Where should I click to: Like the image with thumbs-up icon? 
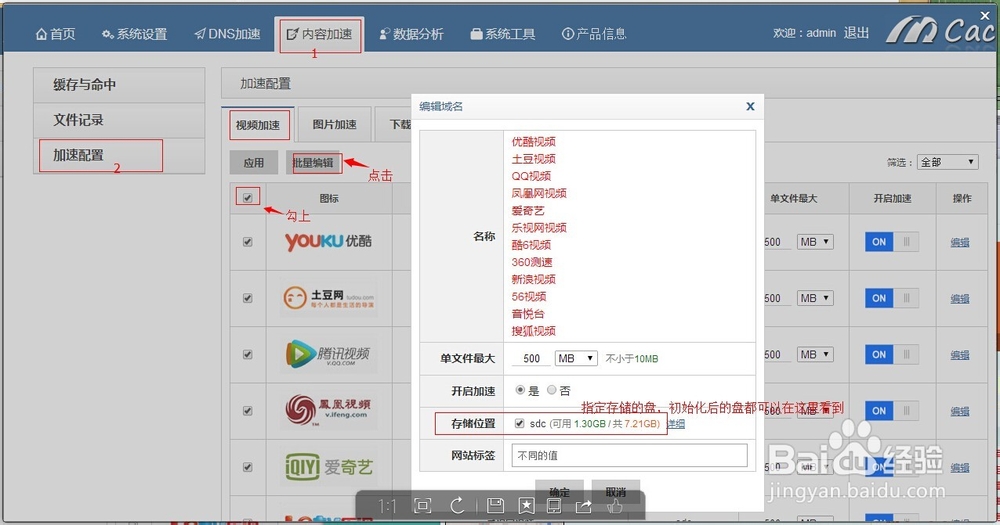point(615,507)
